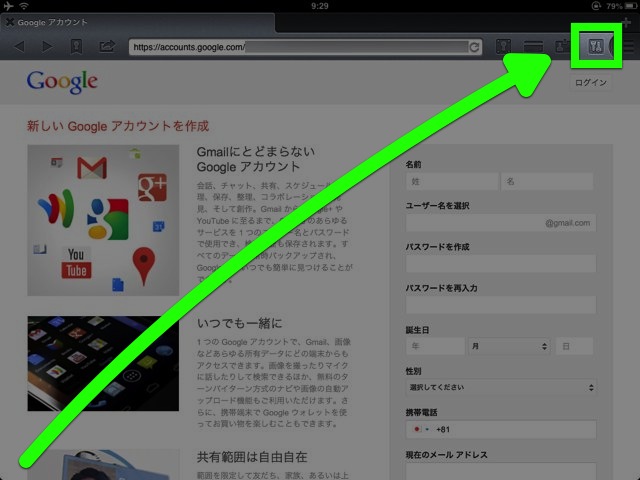The width and height of the screenshot is (640, 480).
Task: Close the Google アカウント tab
Action: point(9,22)
